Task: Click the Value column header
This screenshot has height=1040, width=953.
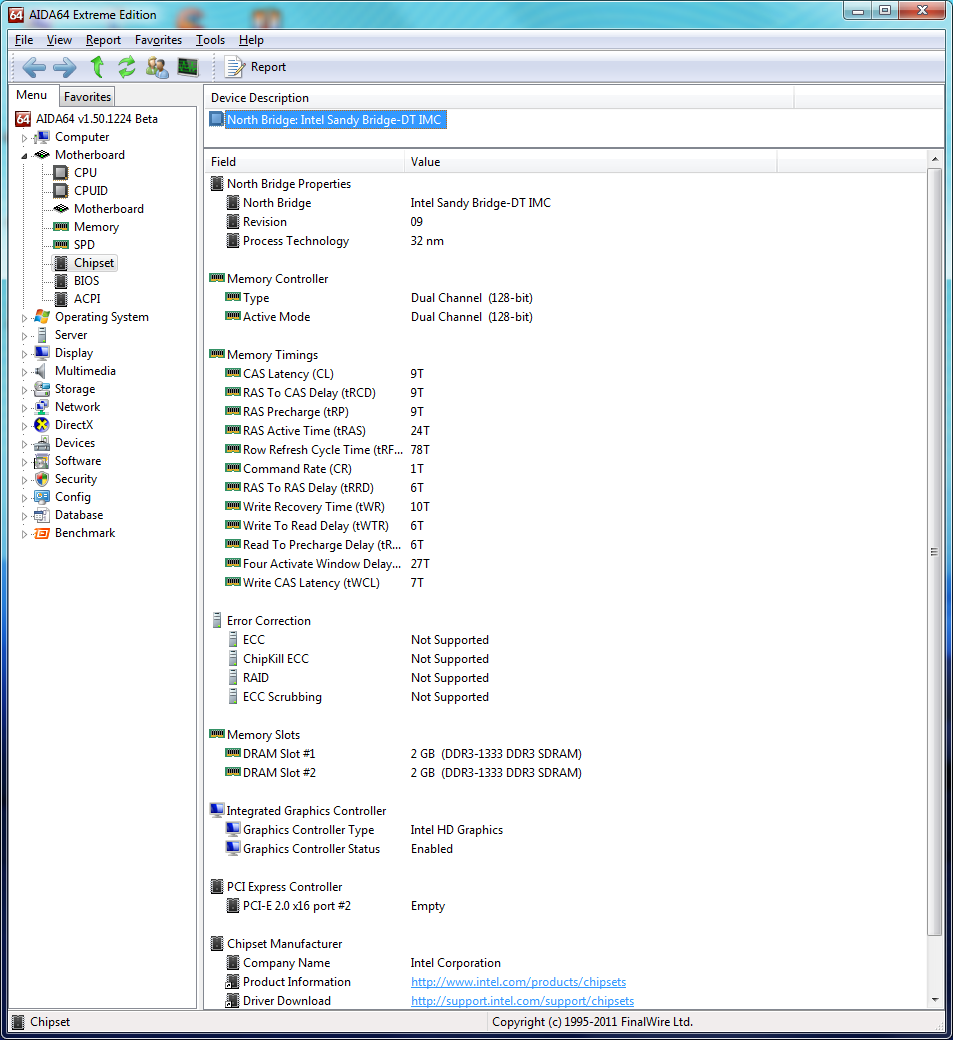Action: (x=590, y=162)
